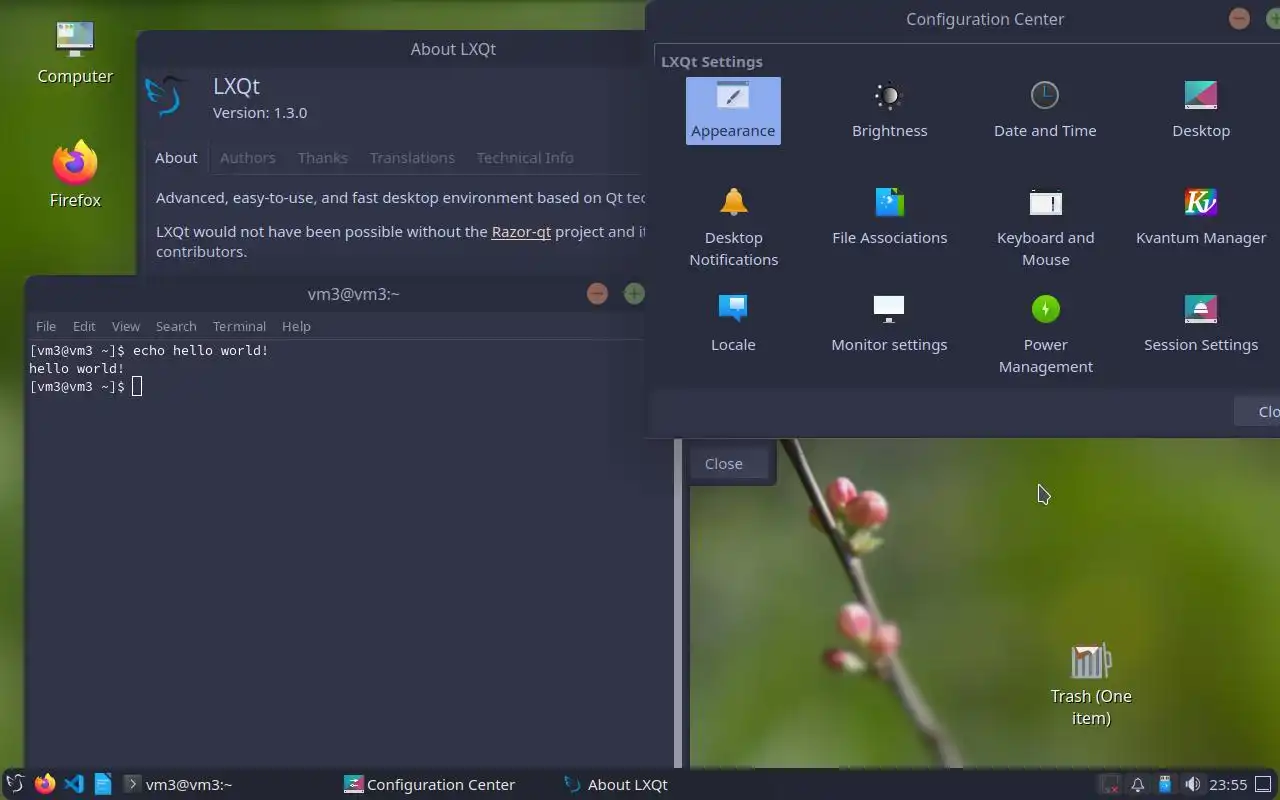Switch to the Technical Info tab
This screenshot has height=800, width=1280.
525,157
